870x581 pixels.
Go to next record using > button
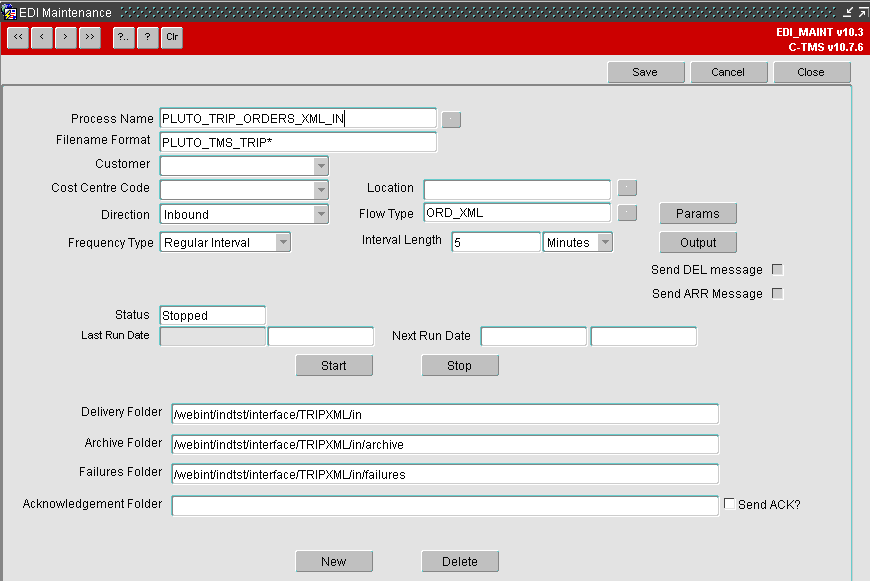66,37
